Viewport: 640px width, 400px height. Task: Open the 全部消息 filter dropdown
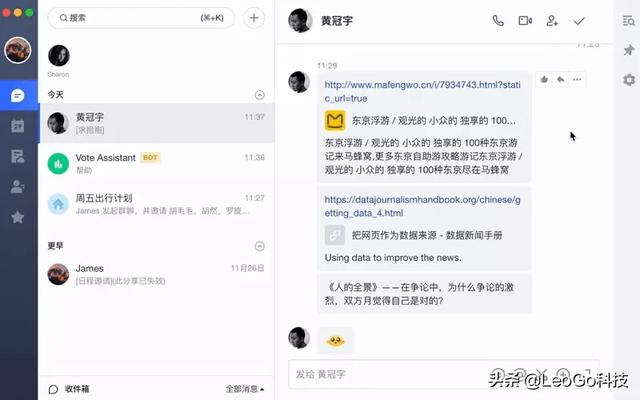pyautogui.click(x=245, y=389)
